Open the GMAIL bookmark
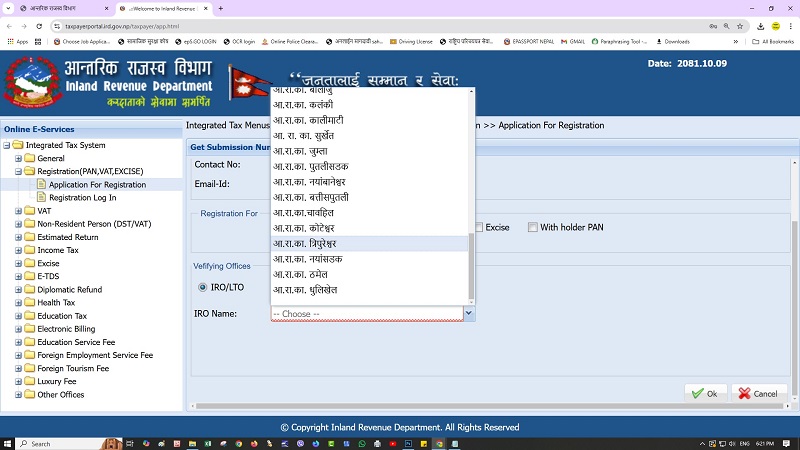The image size is (800, 450). pos(572,42)
